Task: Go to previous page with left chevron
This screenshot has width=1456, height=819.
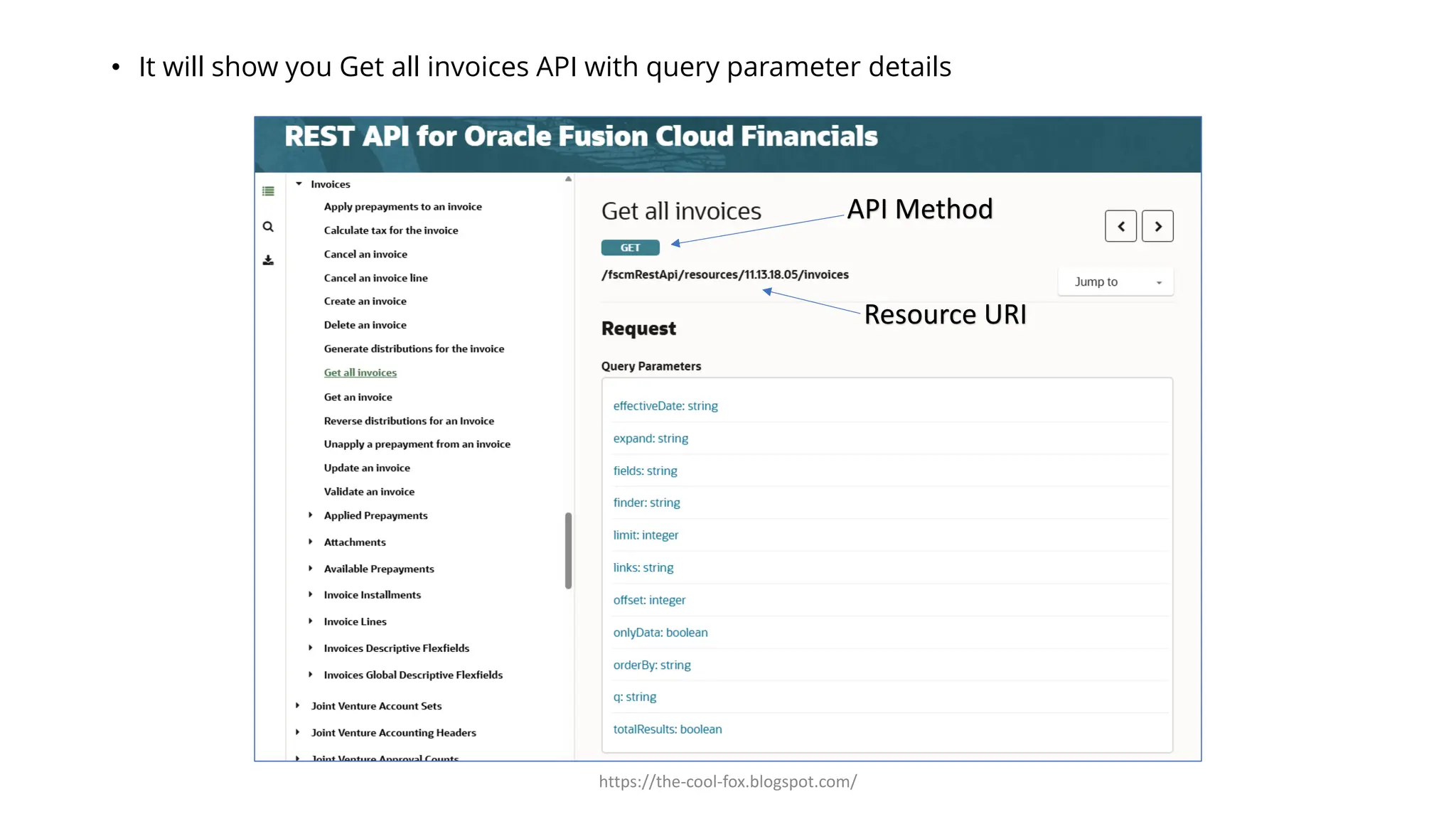Action: point(1120,226)
